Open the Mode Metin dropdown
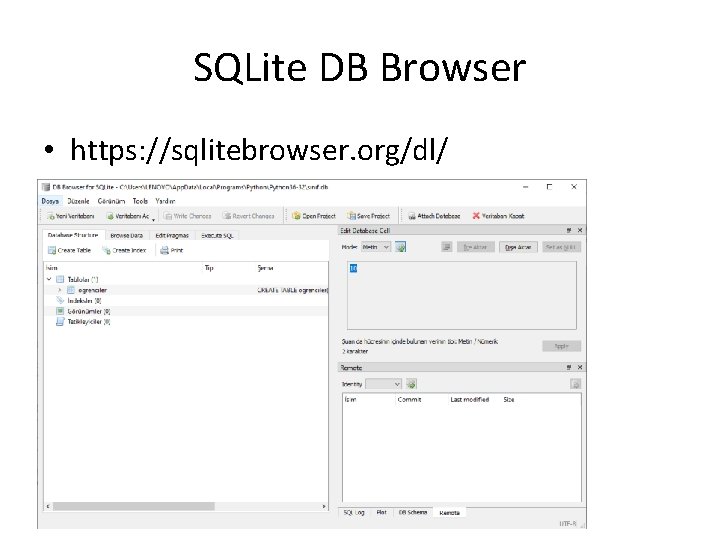 pyautogui.click(x=376, y=247)
